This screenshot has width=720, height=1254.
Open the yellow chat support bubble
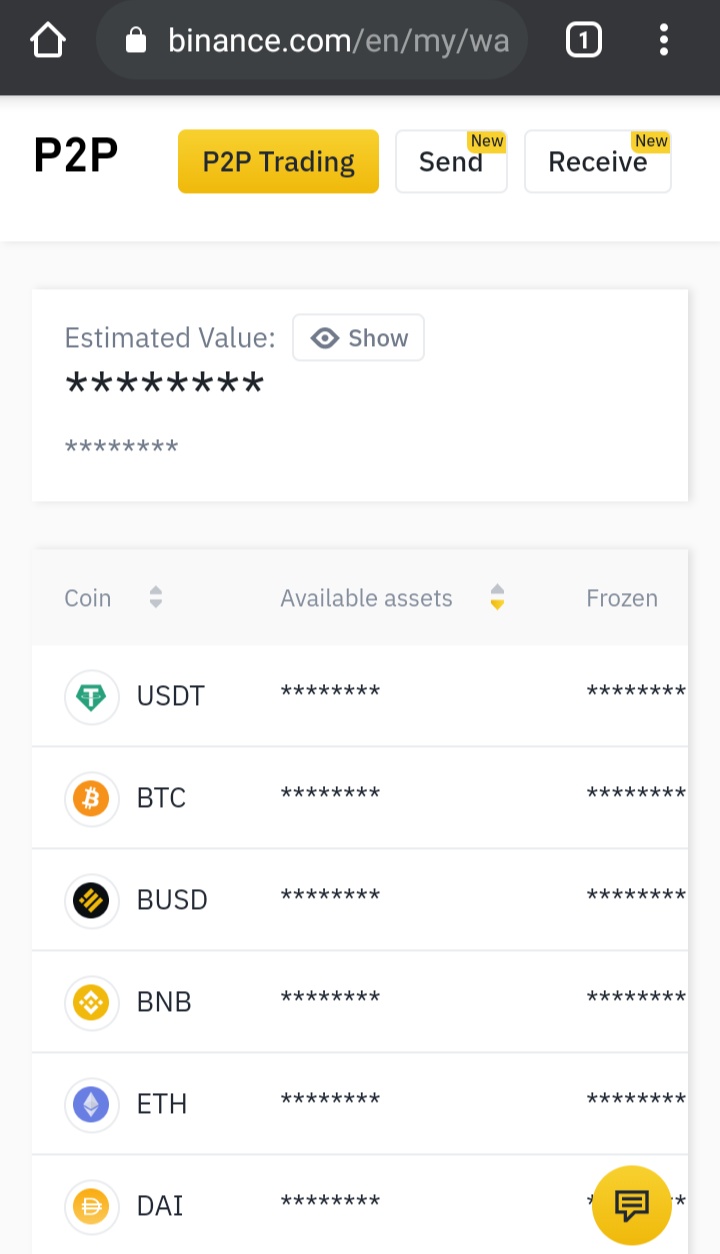tap(631, 1205)
